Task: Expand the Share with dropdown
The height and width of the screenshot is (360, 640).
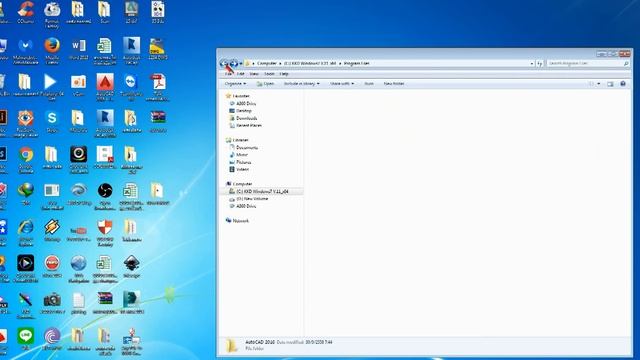Action: (x=342, y=84)
